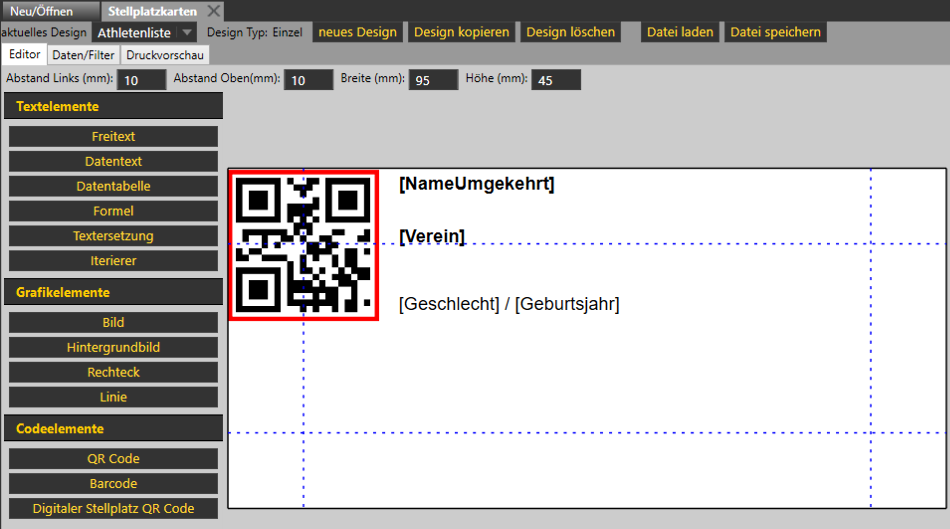This screenshot has width=950, height=529.
Task: Open the Editor tab
Action: (24, 55)
